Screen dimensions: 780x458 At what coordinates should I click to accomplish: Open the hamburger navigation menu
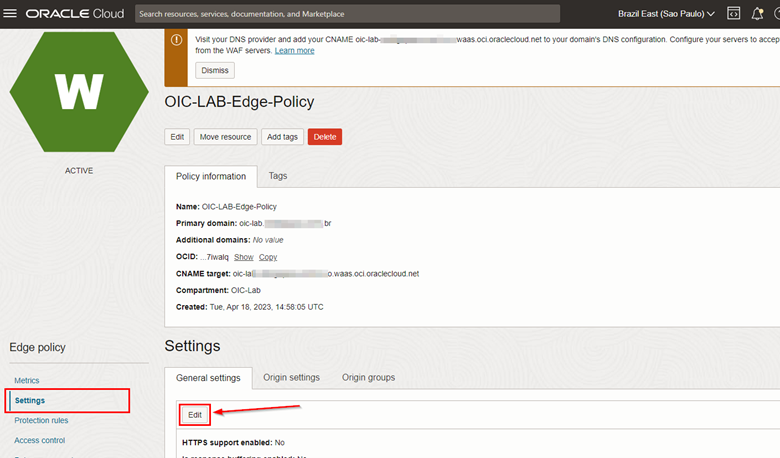pyautogui.click(x=10, y=13)
